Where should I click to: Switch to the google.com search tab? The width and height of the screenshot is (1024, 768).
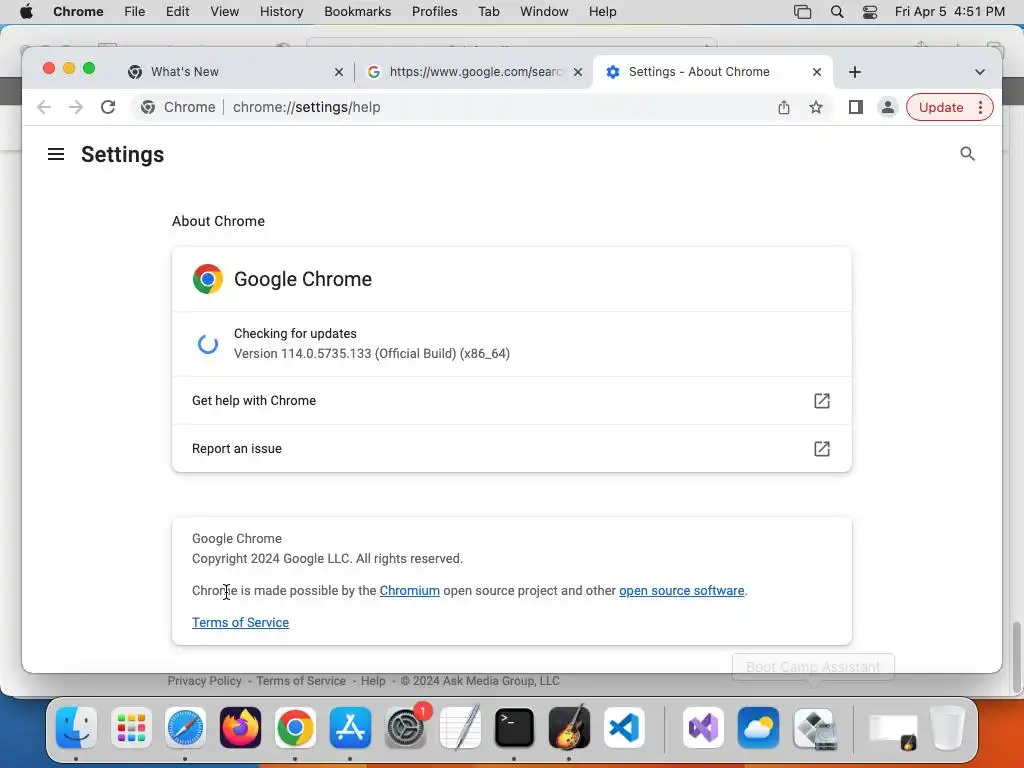(475, 72)
